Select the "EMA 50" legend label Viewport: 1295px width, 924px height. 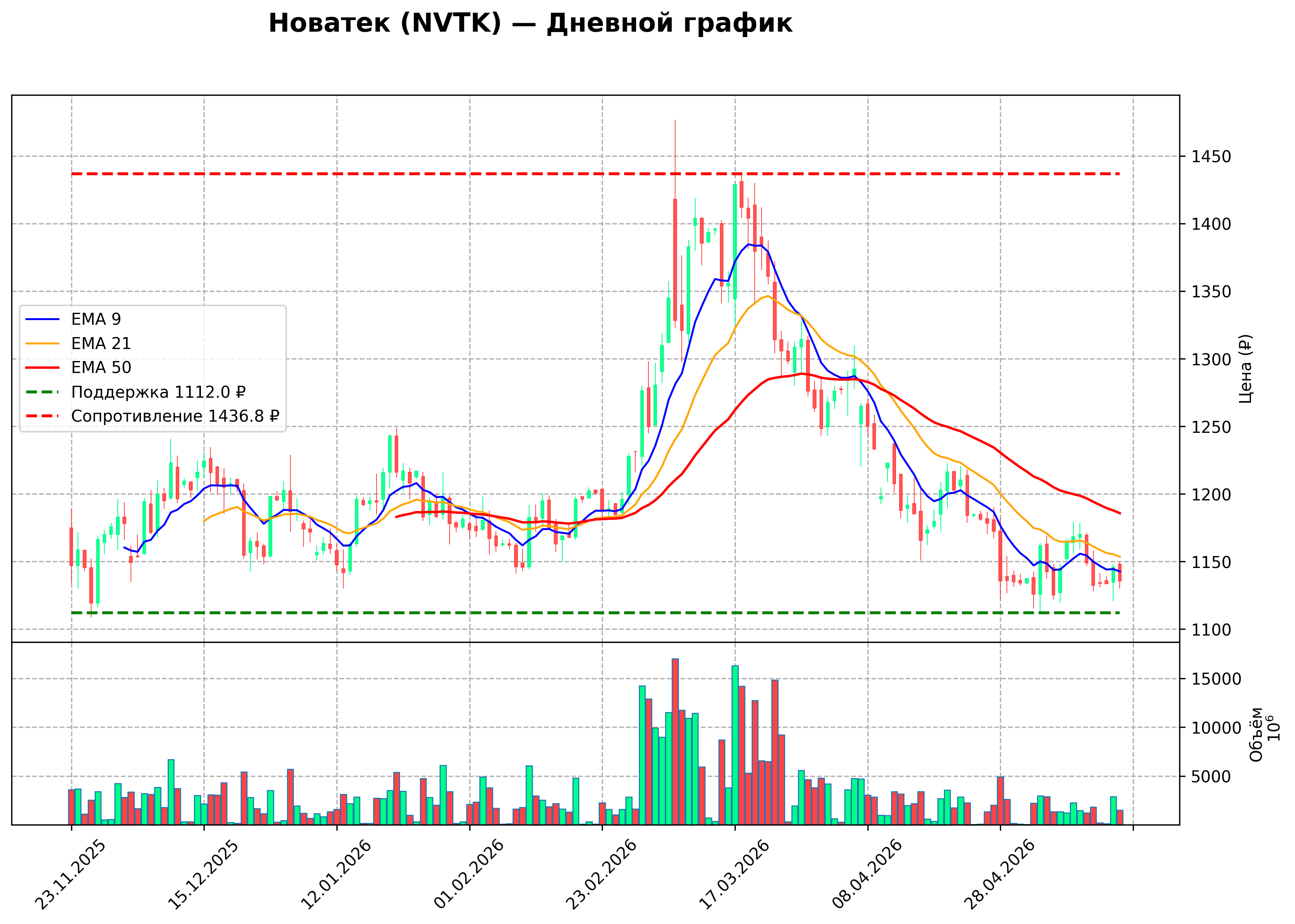[101, 368]
